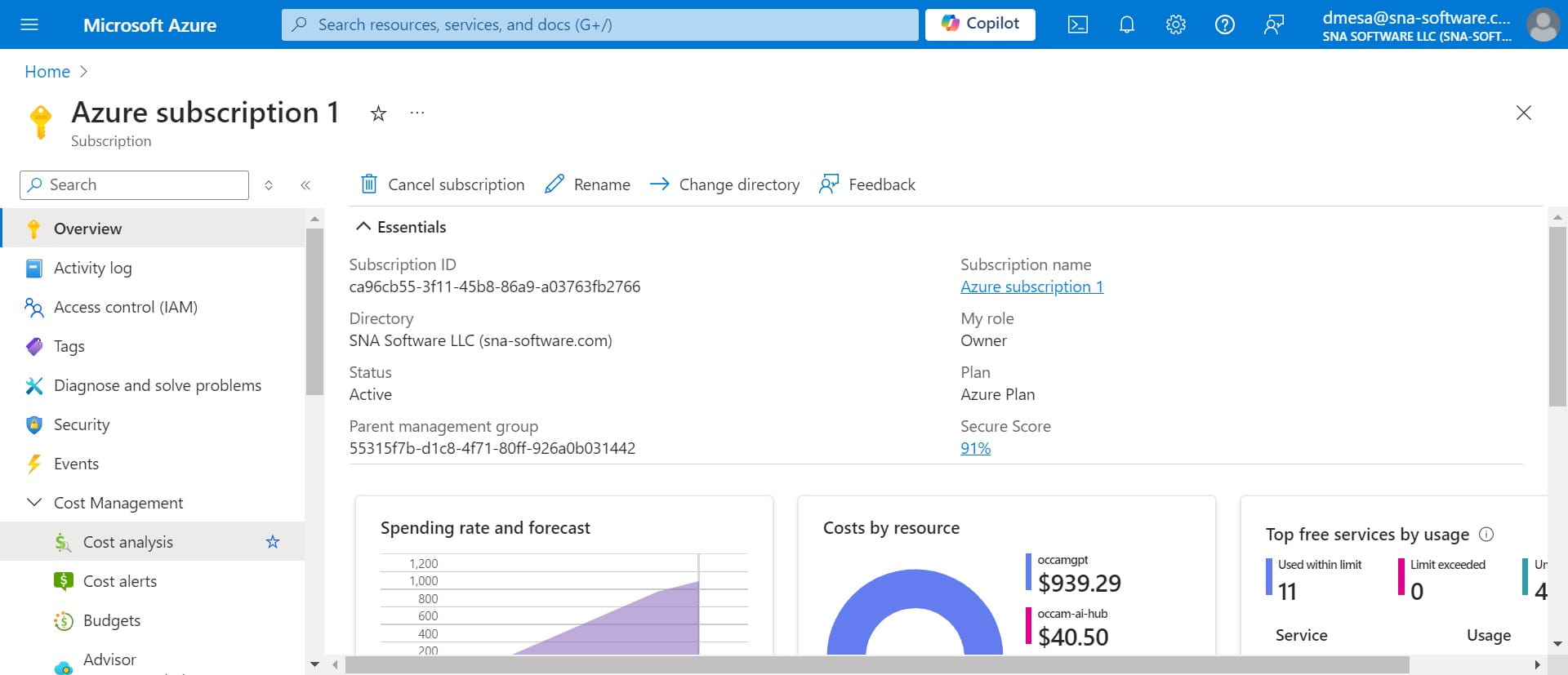Open portal settings gear icon
Screen dimensions: 1568x675
click(1175, 24)
